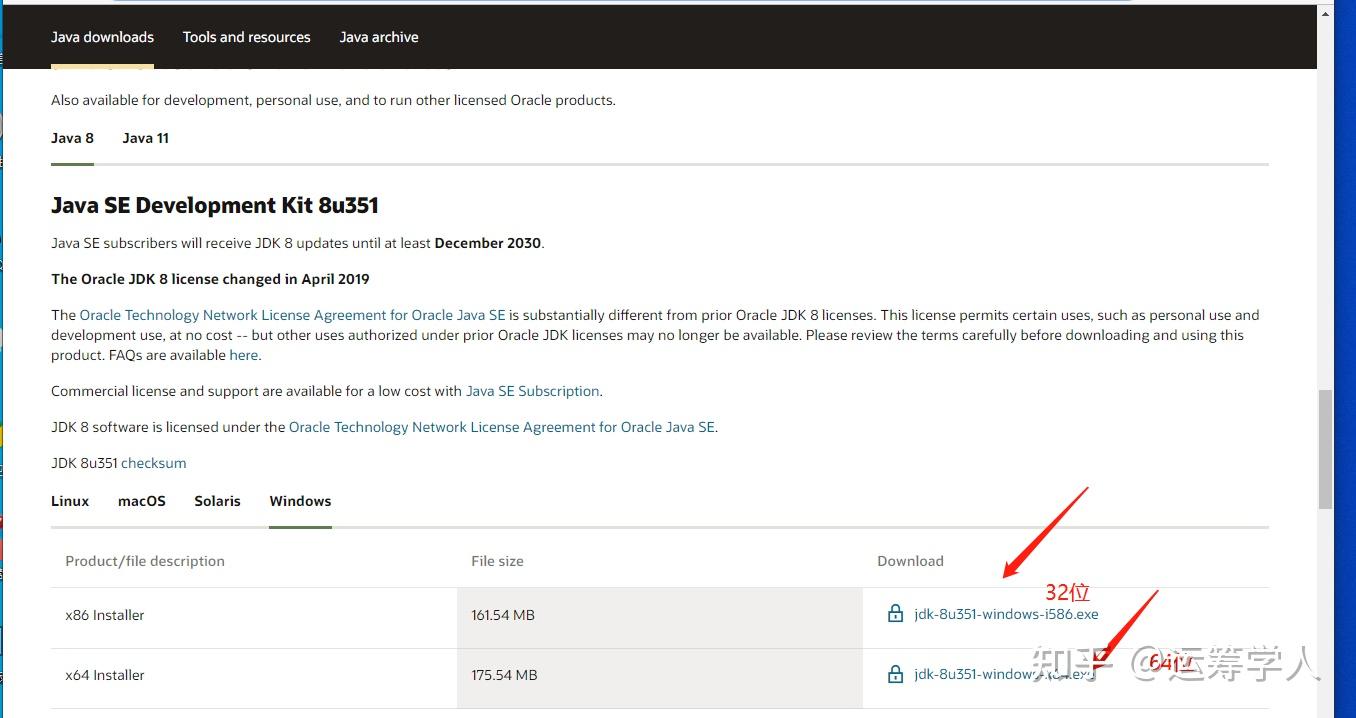Select the Java 8 tab
This screenshot has height=718, width=1356.
click(x=72, y=138)
